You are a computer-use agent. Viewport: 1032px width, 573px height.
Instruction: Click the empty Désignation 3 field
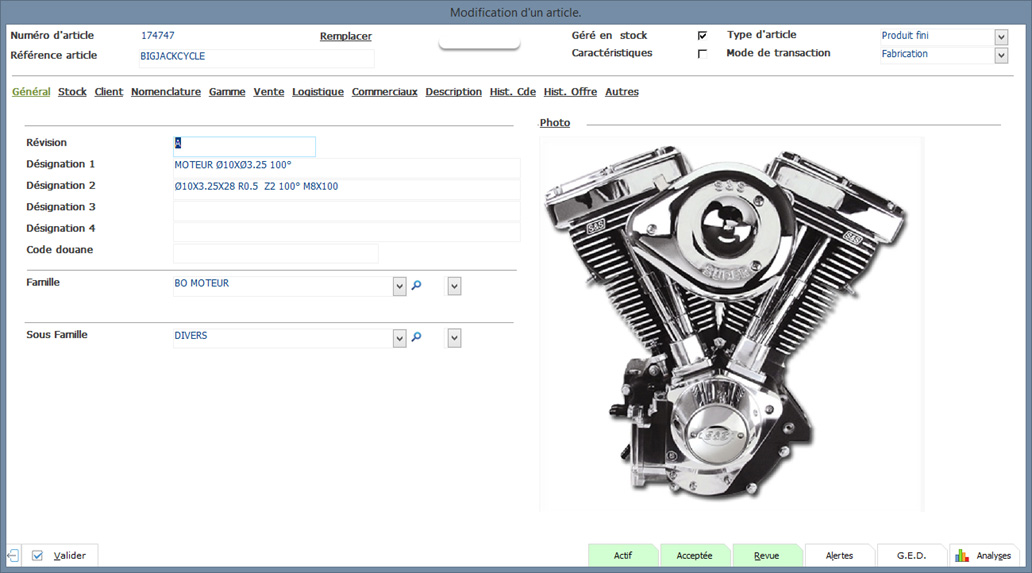[x=347, y=211]
